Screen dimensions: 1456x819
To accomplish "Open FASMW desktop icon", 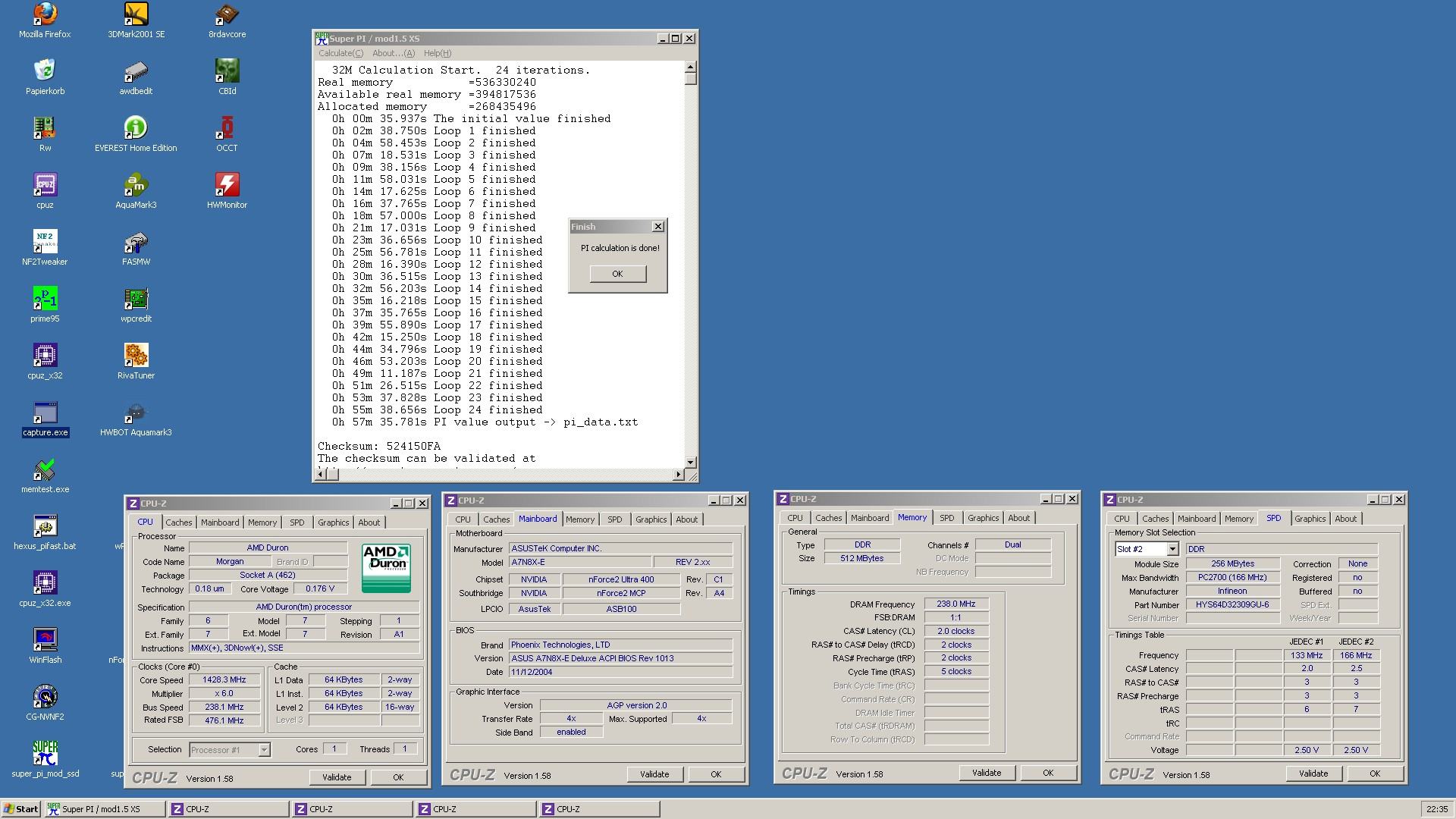I will (x=136, y=248).
